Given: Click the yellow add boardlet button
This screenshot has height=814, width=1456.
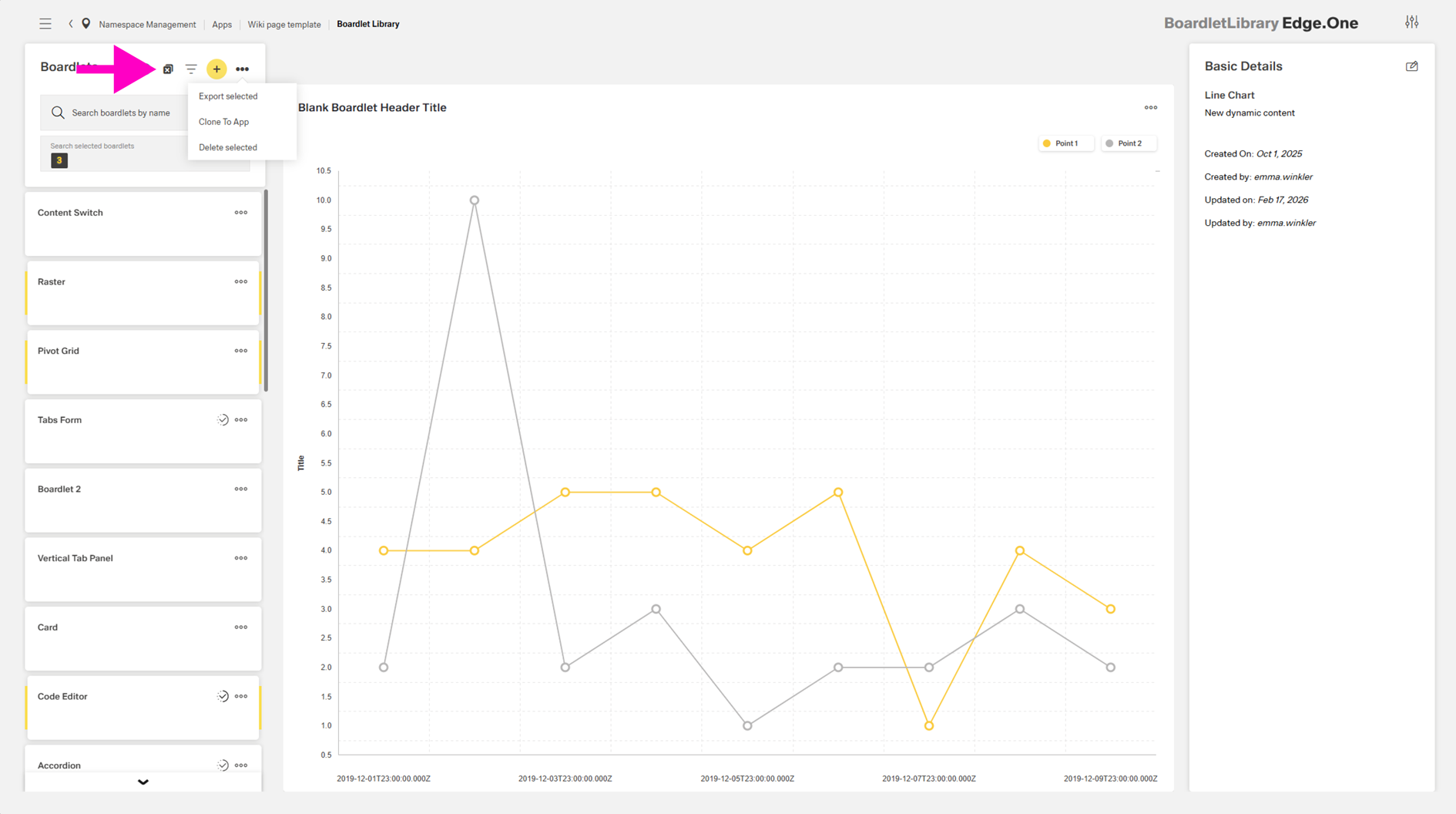Looking at the screenshot, I should 216,69.
